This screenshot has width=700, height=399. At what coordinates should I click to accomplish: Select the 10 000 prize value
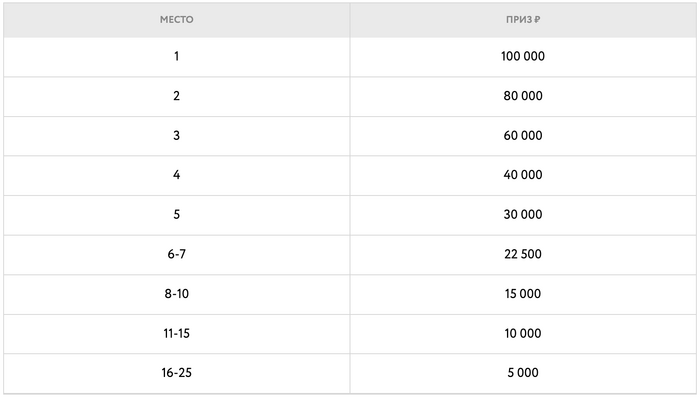[523, 333]
